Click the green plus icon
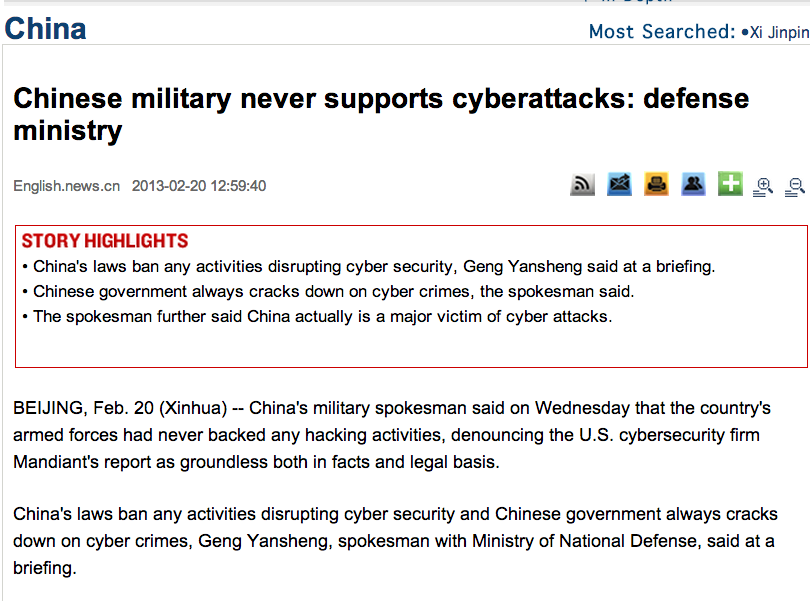The height and width of the screenshot is (601, 810). point(730,184)
